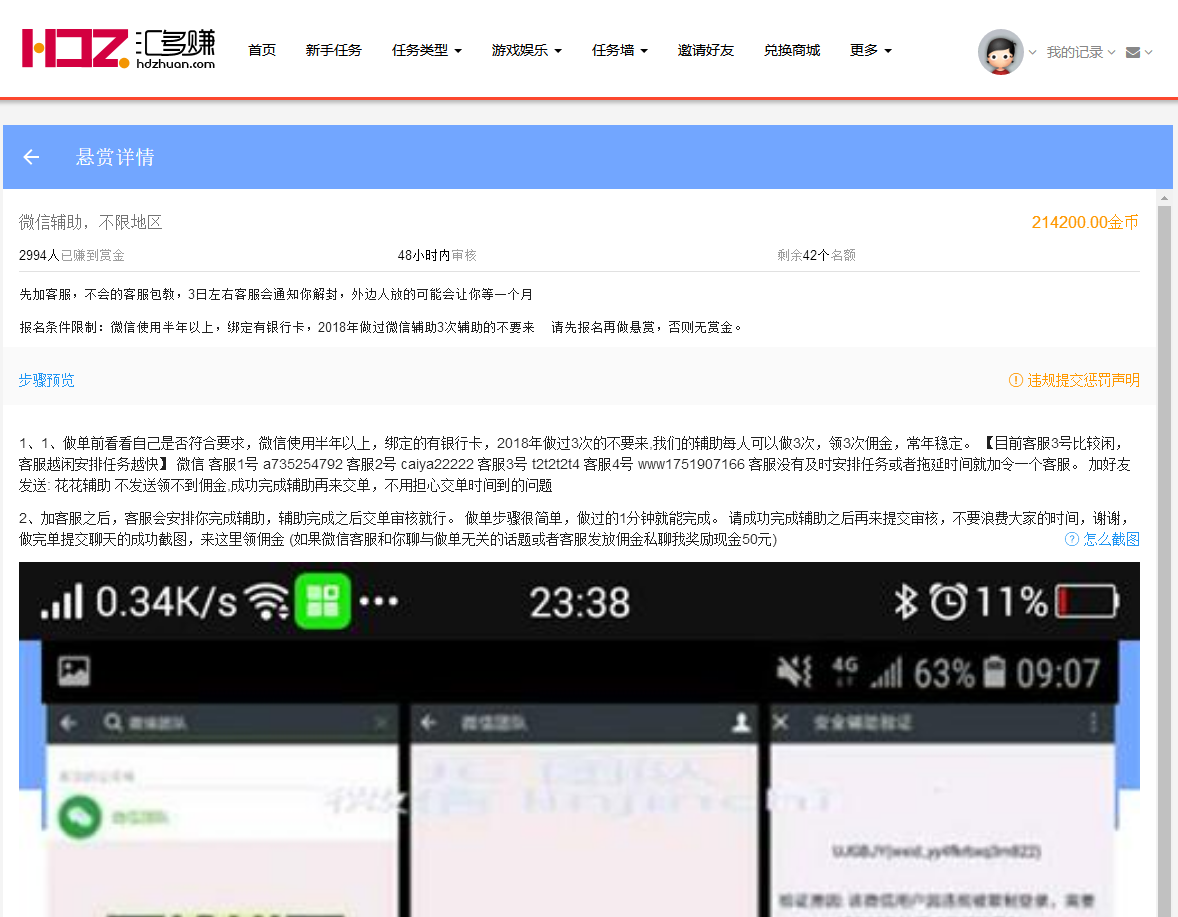Open the 新手任务 page

pos(334,50)
